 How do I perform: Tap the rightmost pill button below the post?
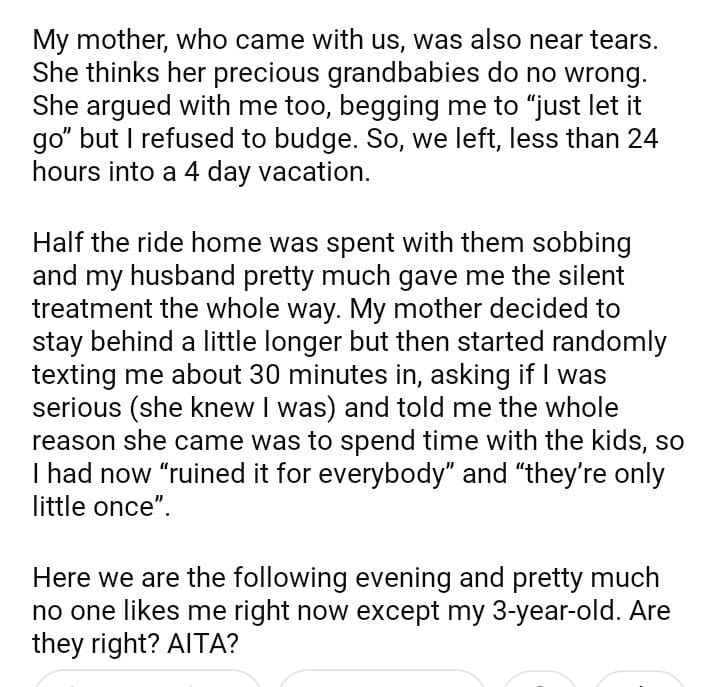[638, 679]
